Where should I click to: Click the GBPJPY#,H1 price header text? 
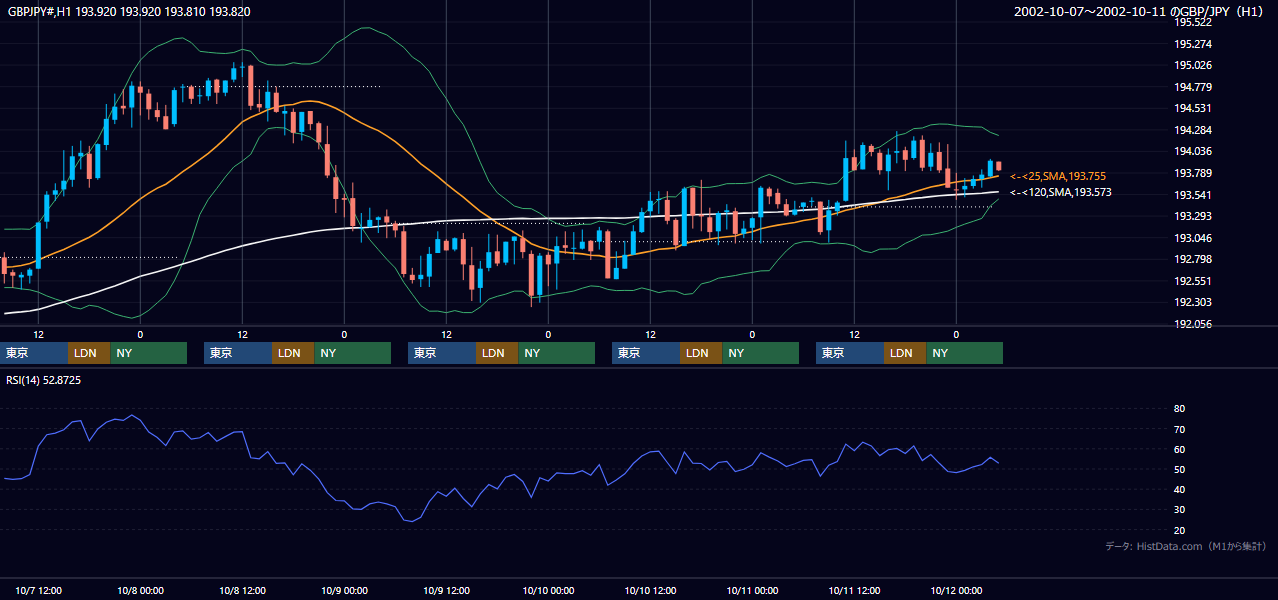(x=129, y=12)
